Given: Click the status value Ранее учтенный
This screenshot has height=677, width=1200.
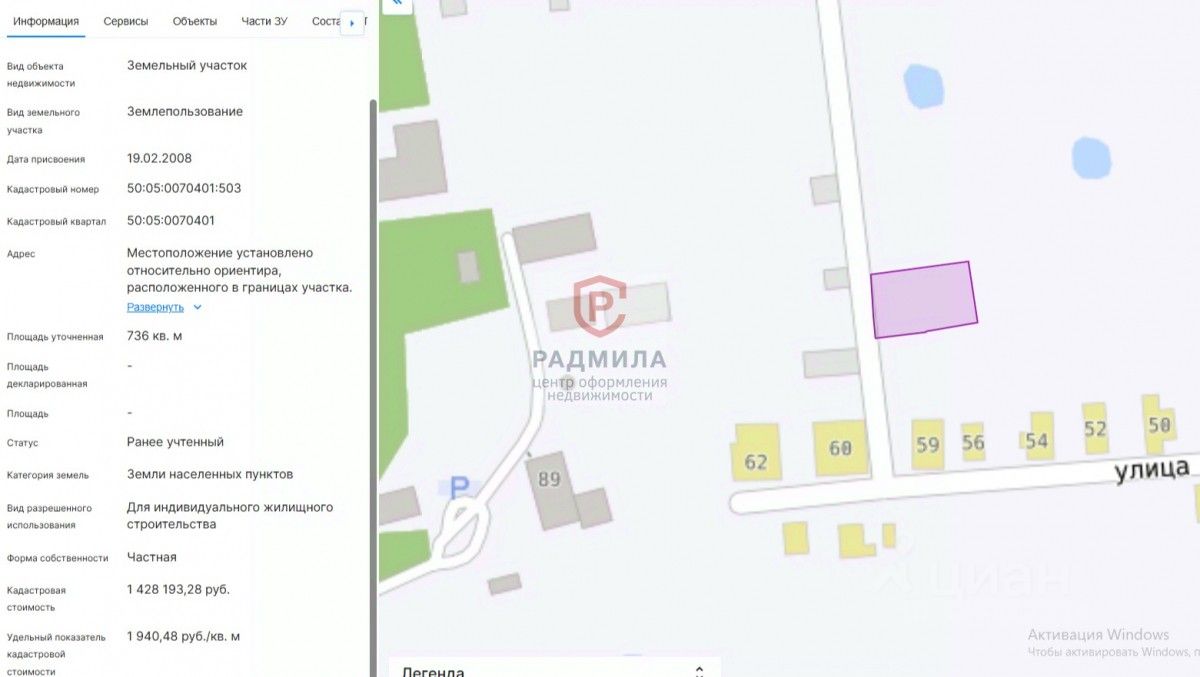Looking at the screenshot, I should [176, 442].
